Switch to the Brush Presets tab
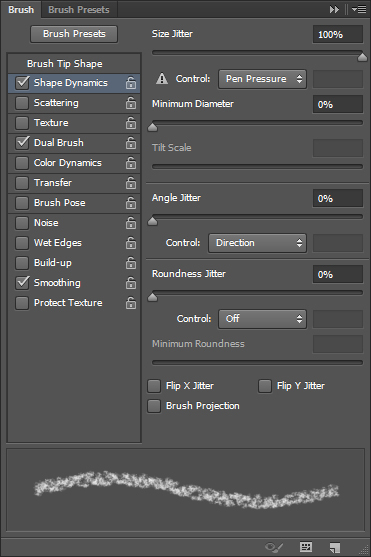This screenshot has height=557, width=371. [79, 10]
